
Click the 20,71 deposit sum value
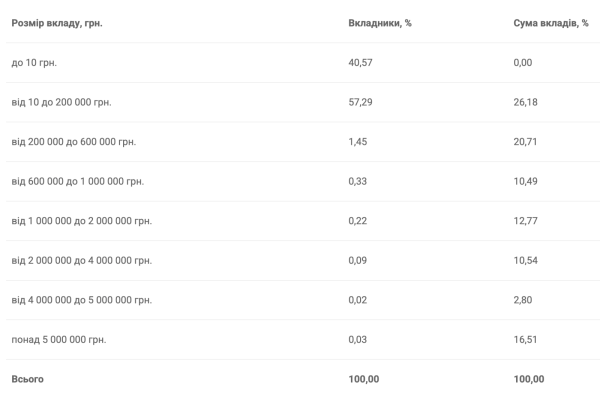525,142
